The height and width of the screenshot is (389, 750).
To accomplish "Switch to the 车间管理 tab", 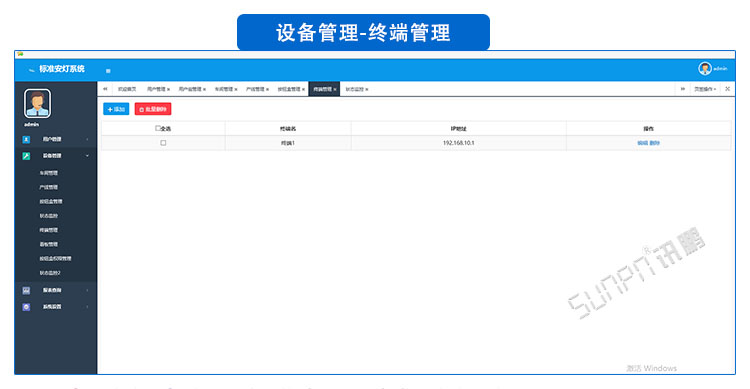I will click(x=223, y=89).
